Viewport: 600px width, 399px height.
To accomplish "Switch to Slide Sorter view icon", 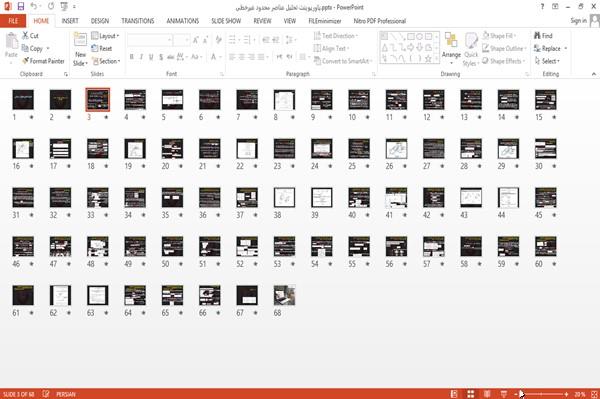I will (x=471, y=394).
